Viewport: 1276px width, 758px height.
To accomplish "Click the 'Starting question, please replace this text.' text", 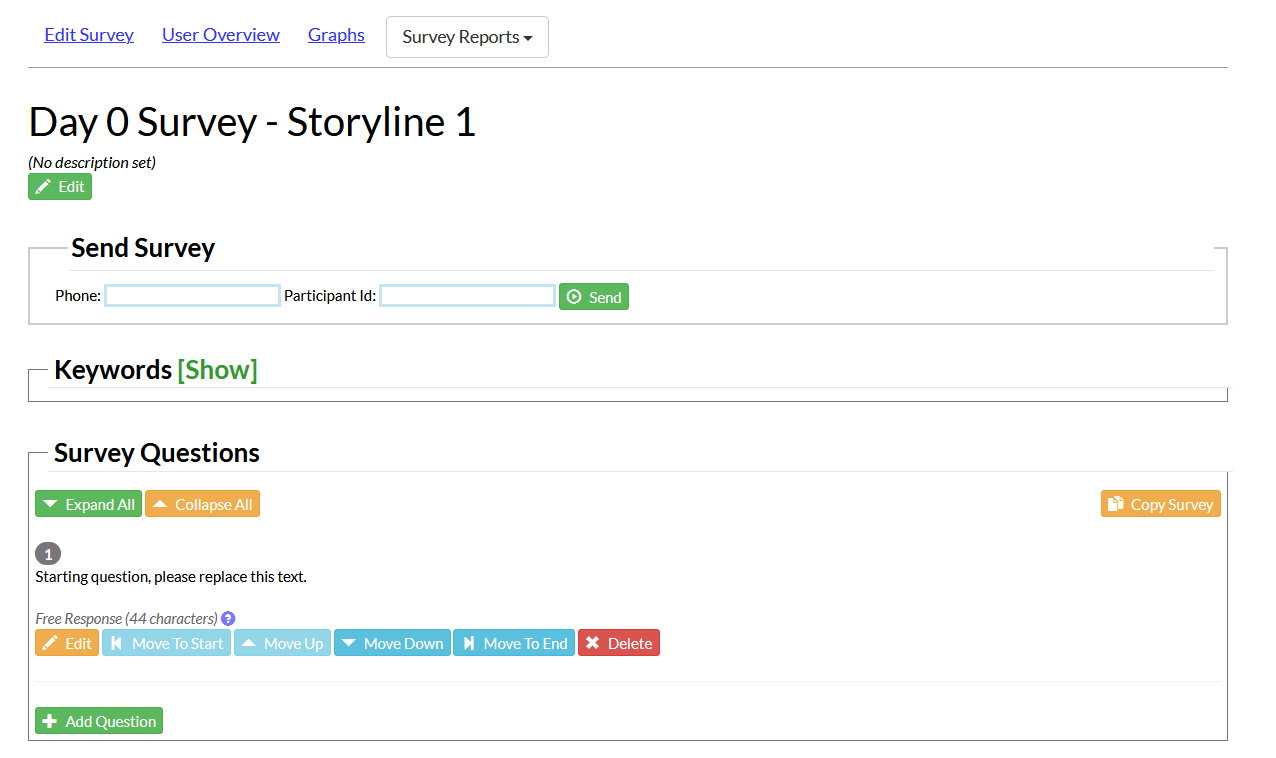I will (x=171, y=577).
